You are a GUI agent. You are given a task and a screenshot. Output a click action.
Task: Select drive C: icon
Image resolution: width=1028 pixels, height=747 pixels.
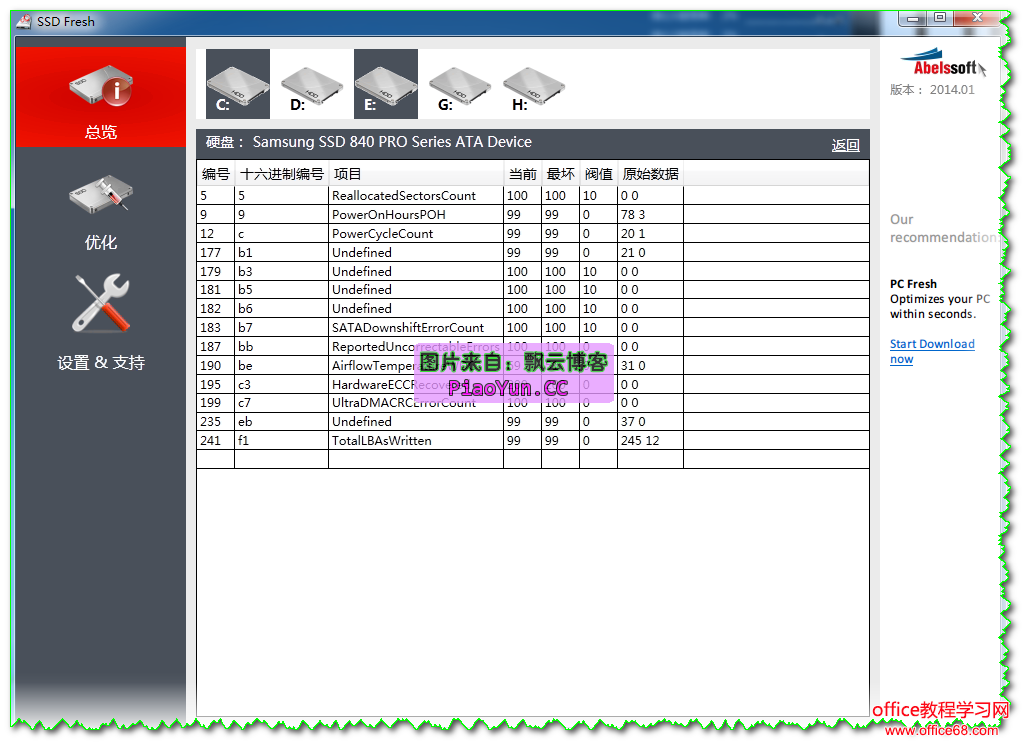pyautogui.click(x=238, y=84)
